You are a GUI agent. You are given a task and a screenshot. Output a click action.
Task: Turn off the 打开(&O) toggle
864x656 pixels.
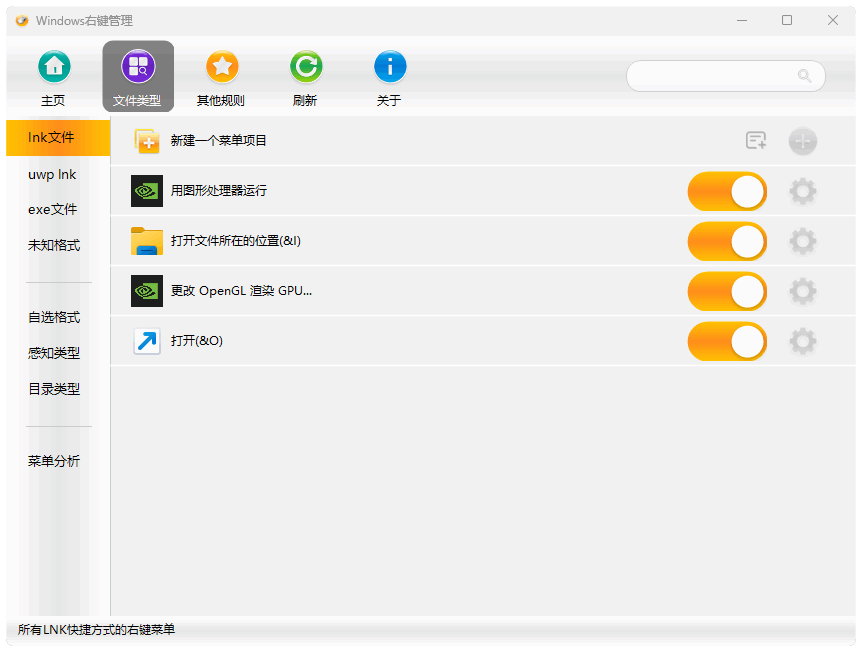[727, 341]
